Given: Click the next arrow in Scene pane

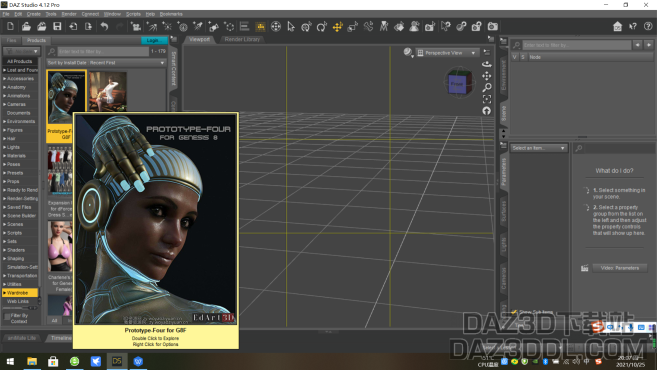Looking at the screenshot, I should coord(649,45).
